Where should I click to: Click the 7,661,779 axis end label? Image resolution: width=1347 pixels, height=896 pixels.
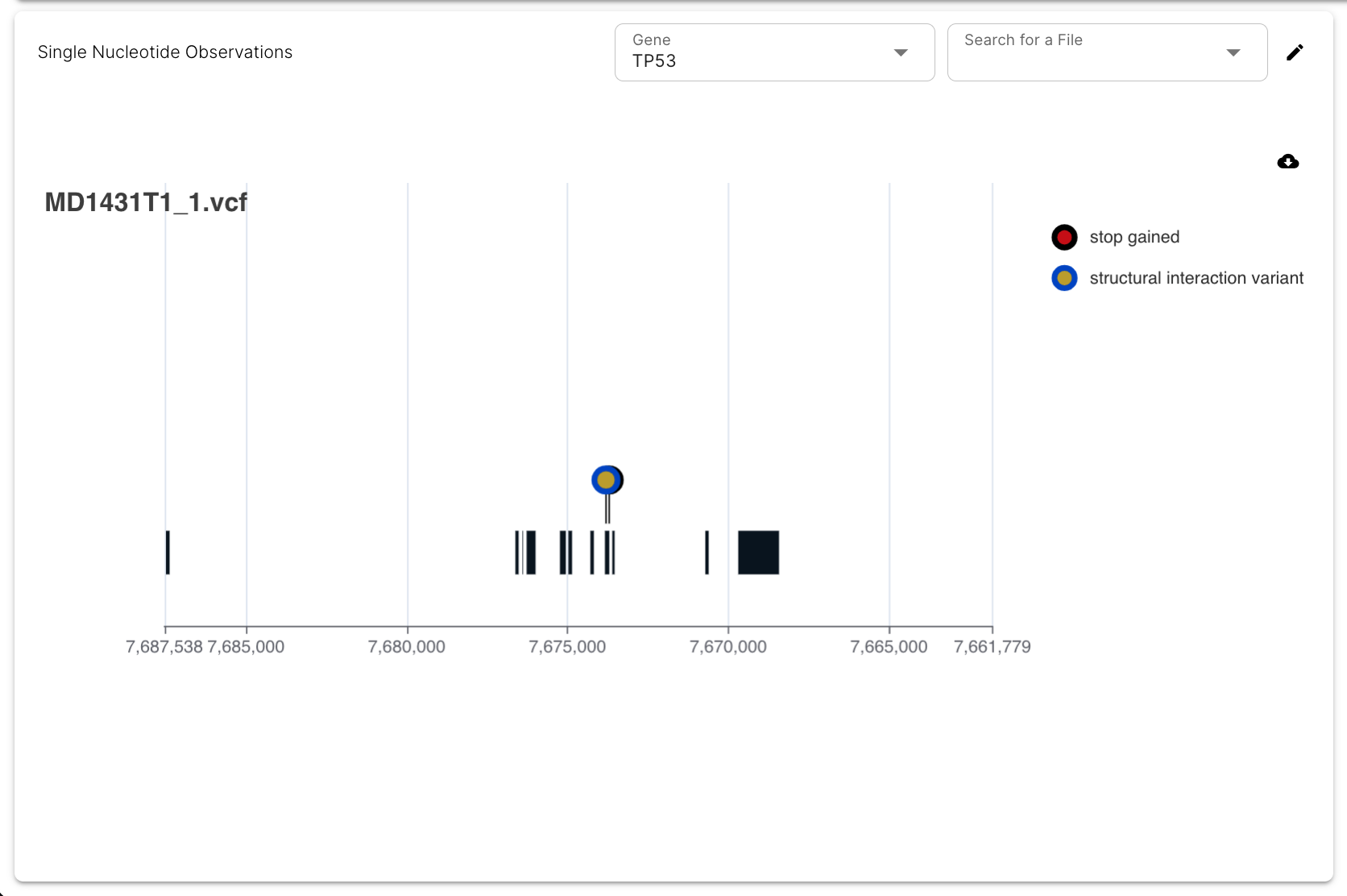click(992, 647)
